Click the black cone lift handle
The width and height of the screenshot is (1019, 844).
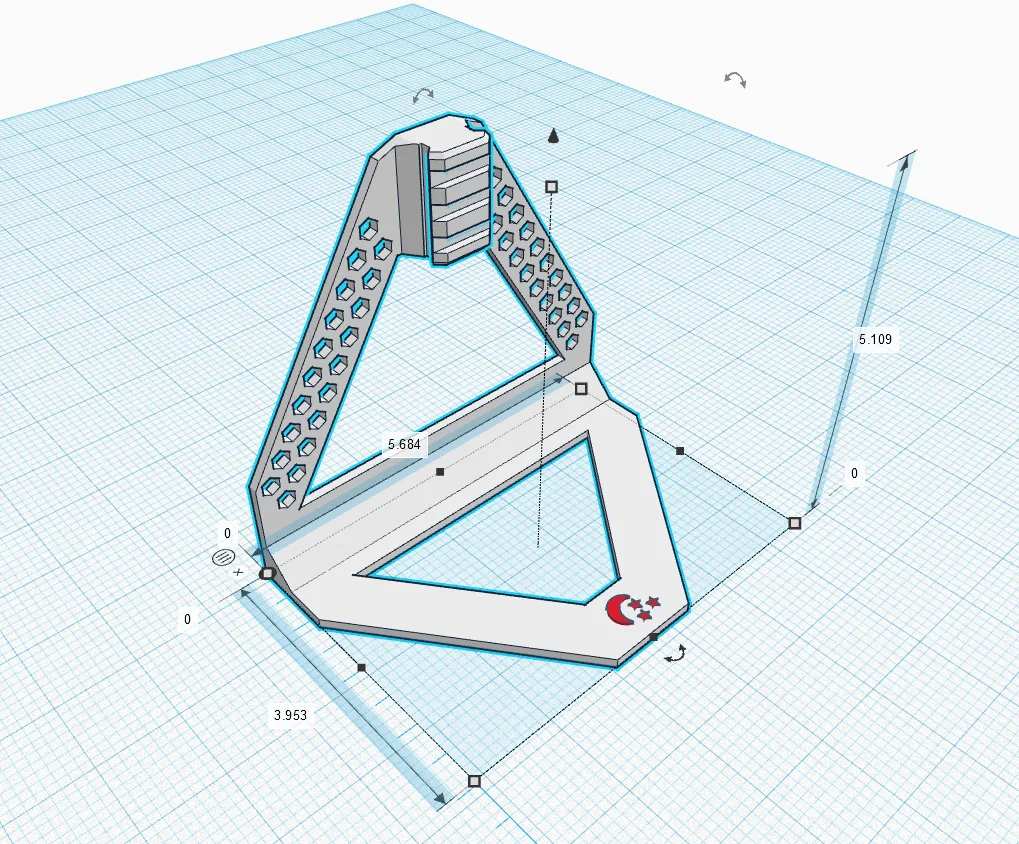[553, 136]
